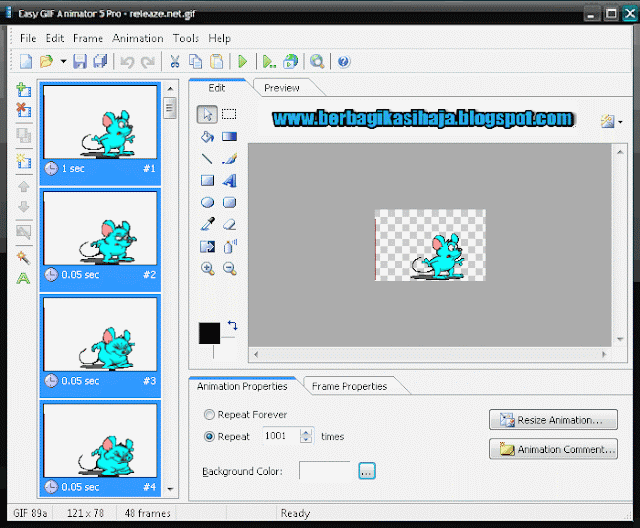The image size is (640, 528).
Task: Select the Repeat times radio button
Action: 209,437
